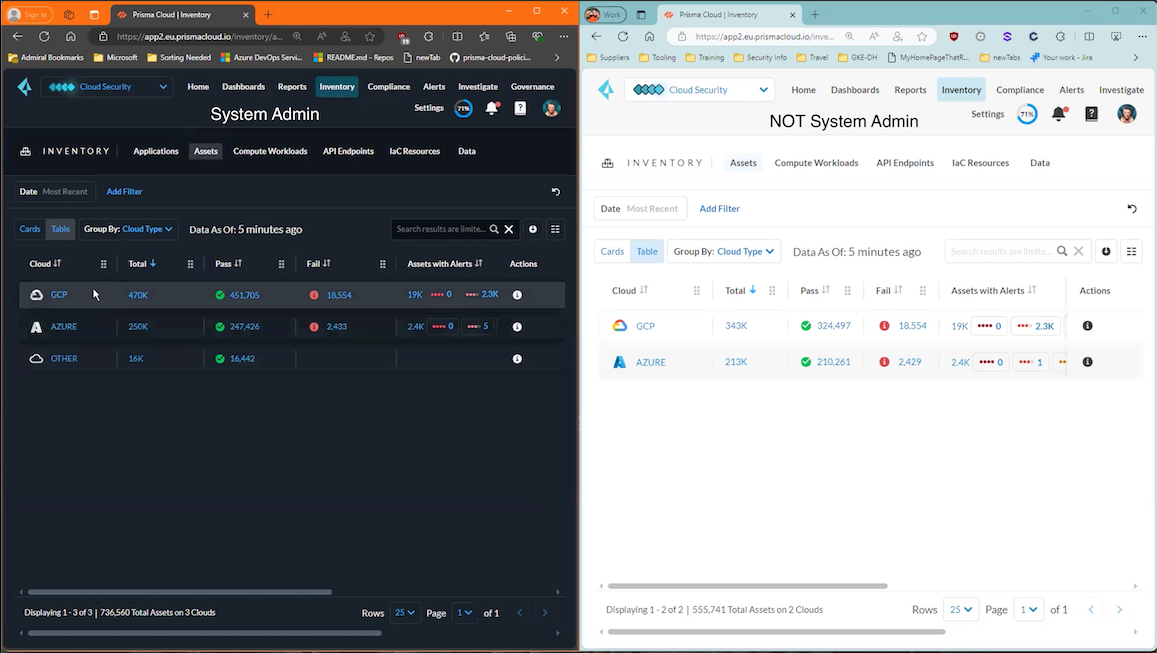This screenshot has height=653, width=1157.
Task: Click Add Filter in the light window
Action: pos(719,209)
